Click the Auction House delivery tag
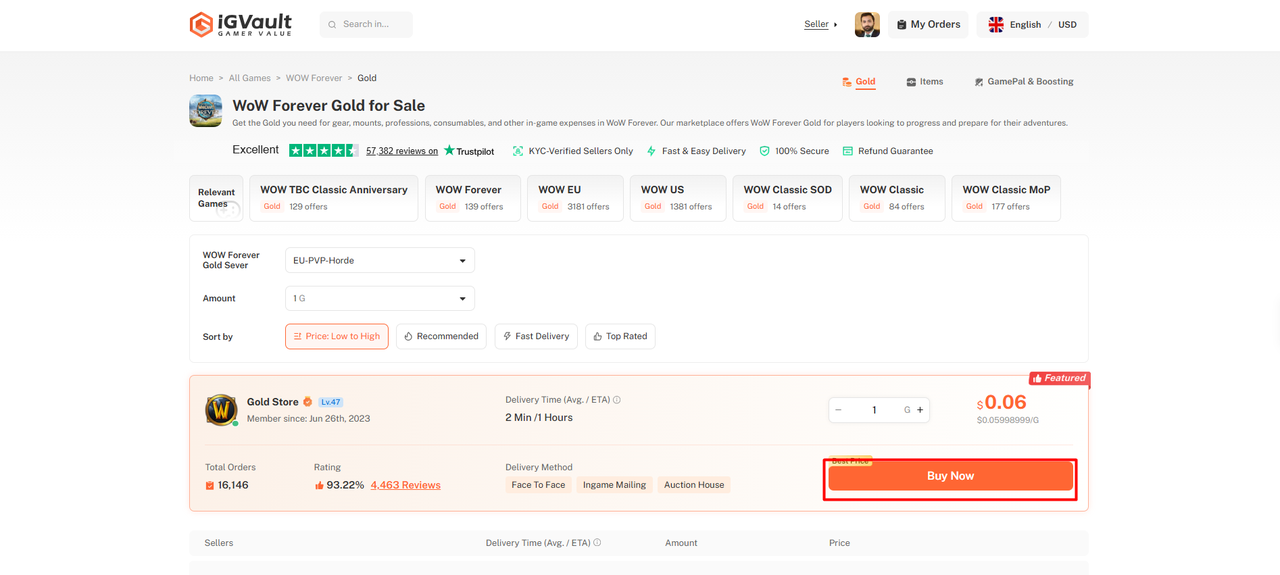The width and height of the screenshot is (1280, 575). 694,485
